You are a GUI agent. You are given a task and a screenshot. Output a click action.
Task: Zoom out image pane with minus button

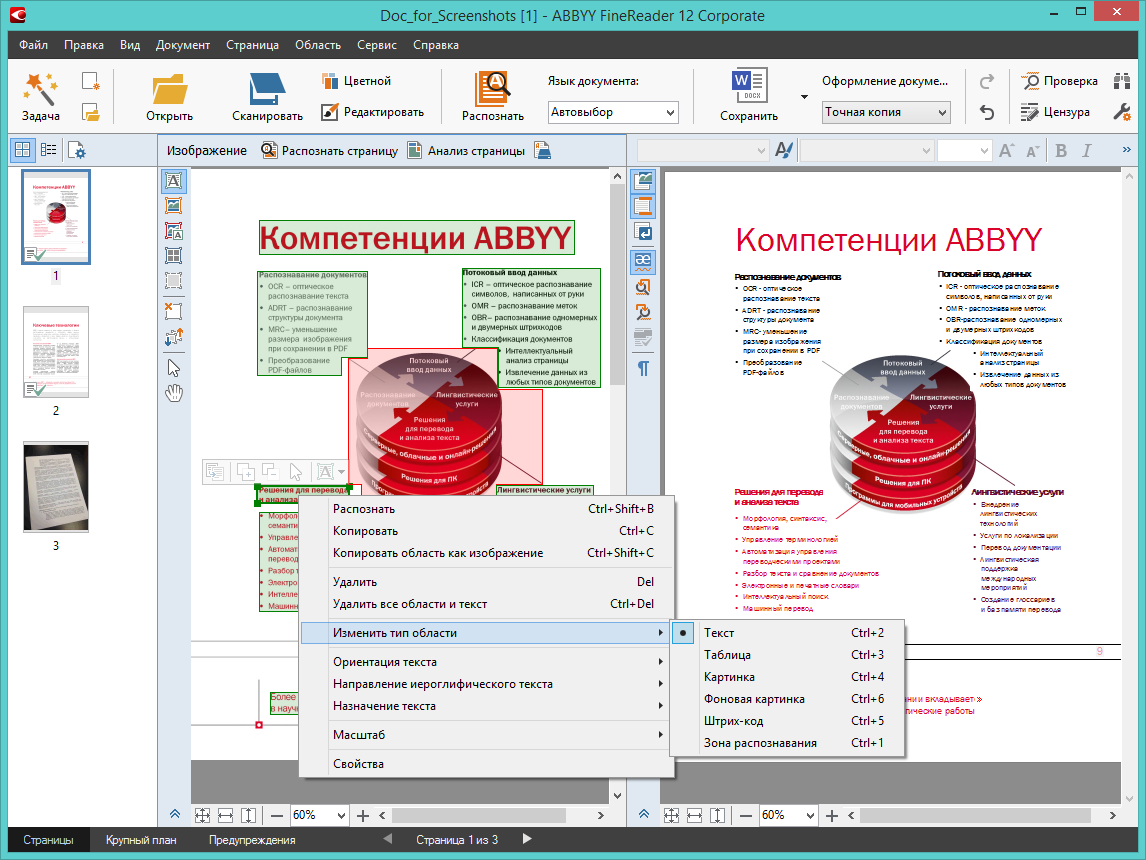pyautogui.click(x=276, y=815)
